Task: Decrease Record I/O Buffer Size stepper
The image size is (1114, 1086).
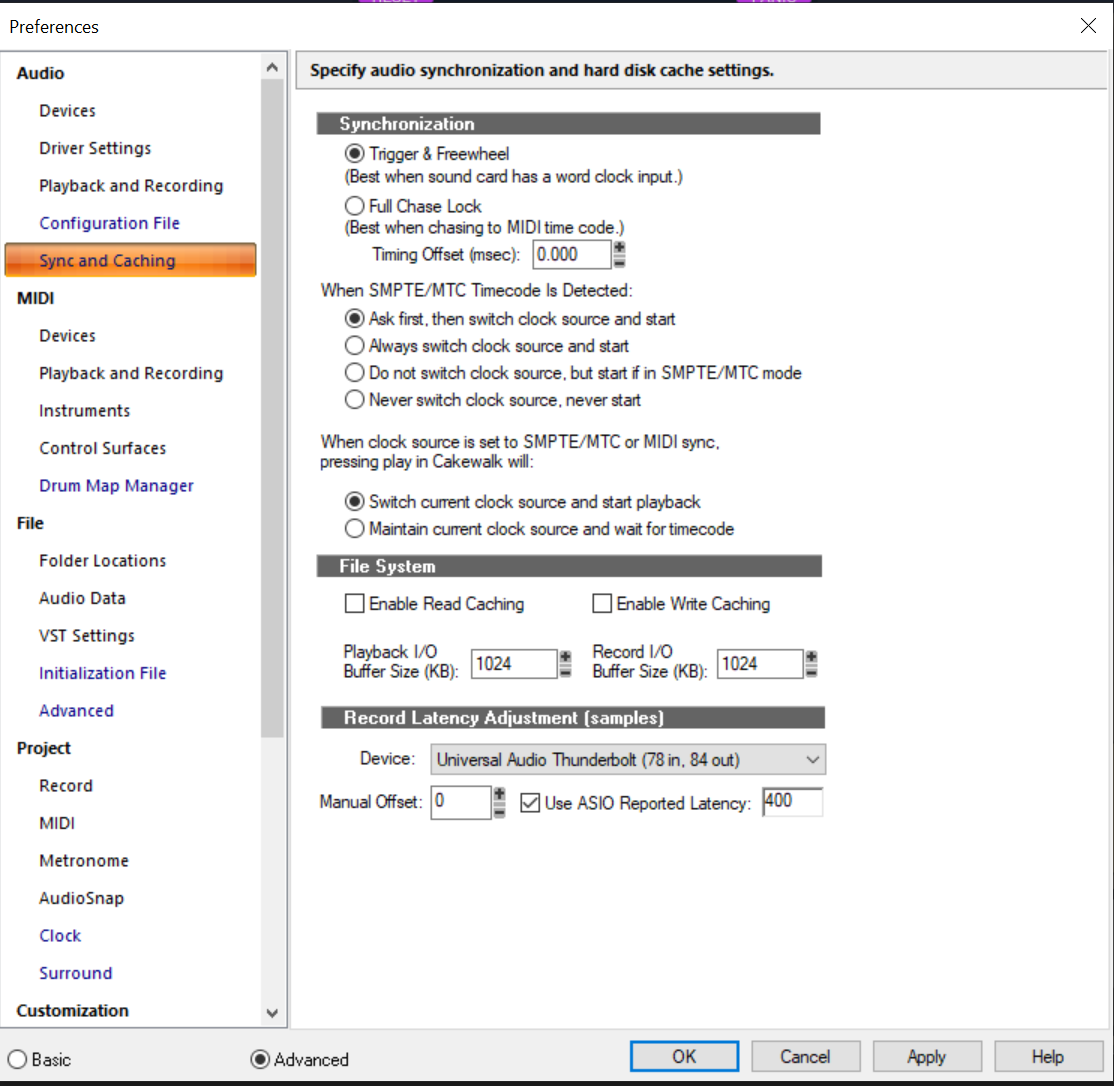Action: pyautogui.click(x=811, y=670)
